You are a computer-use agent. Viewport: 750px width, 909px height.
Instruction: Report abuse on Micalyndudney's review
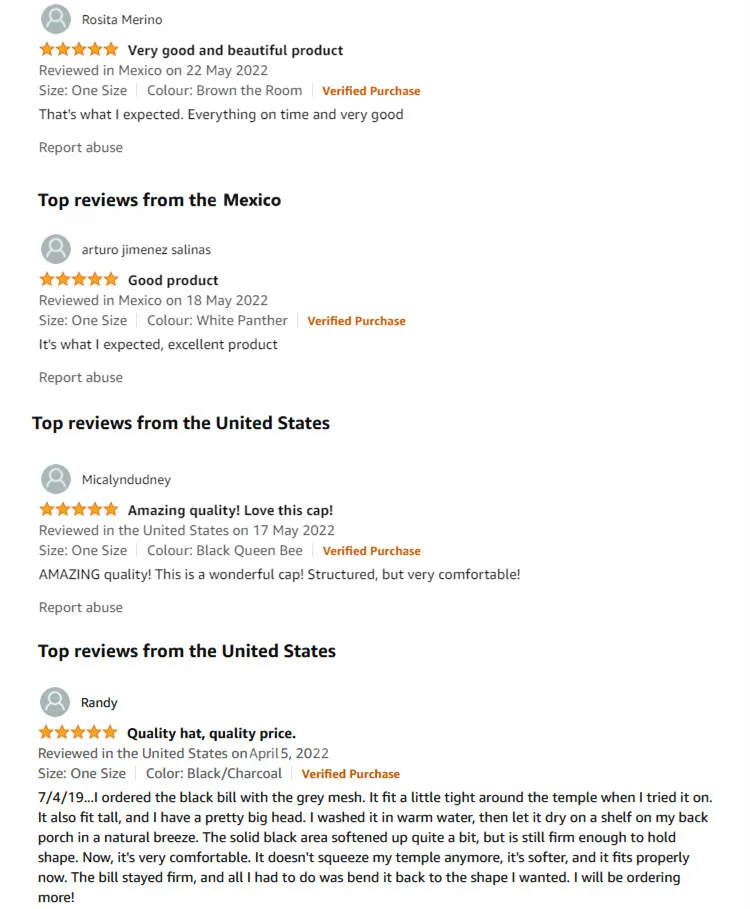pos(81,607)
